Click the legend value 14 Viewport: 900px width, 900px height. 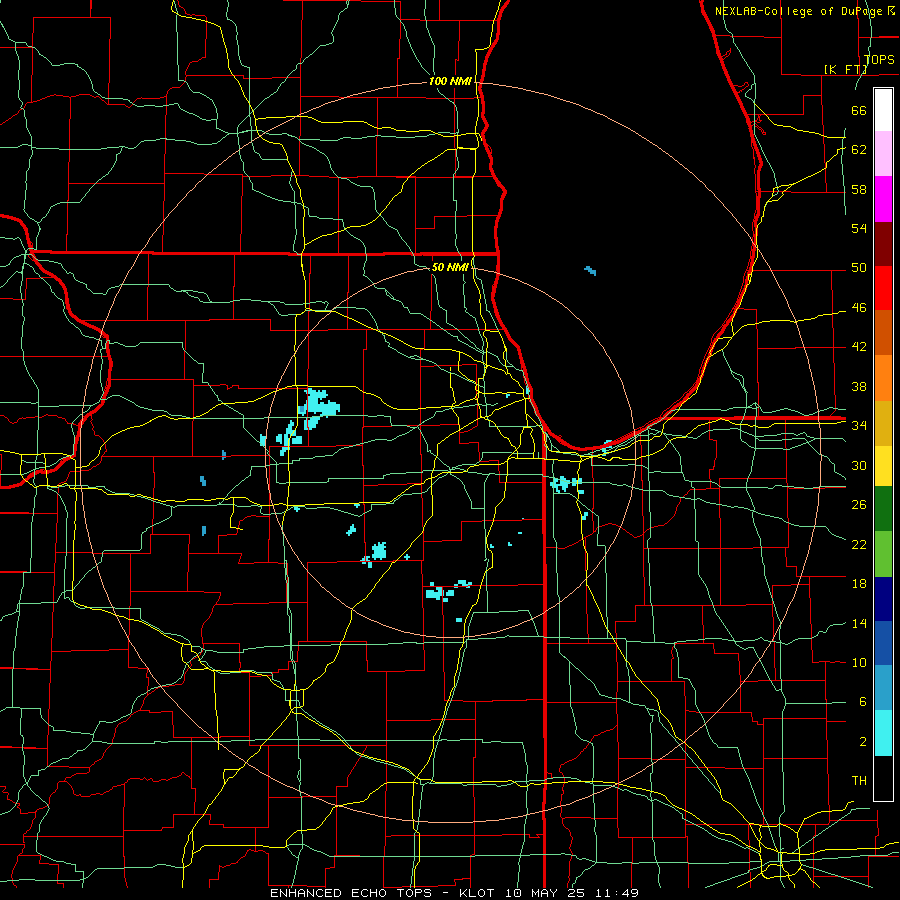coord(859,623)
